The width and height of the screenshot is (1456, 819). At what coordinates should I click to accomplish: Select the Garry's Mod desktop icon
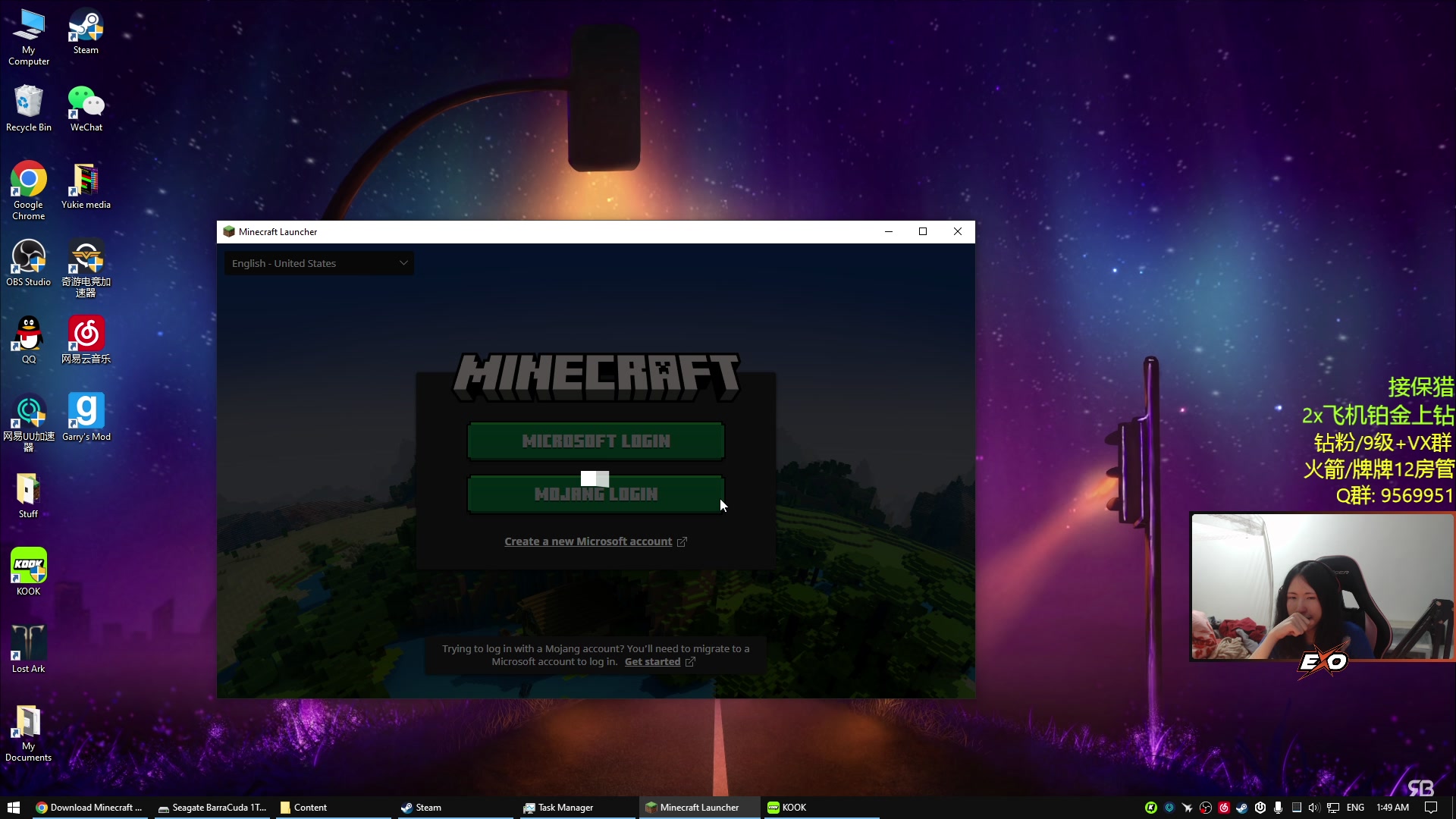pyautogui.click(x=86, y=416)
